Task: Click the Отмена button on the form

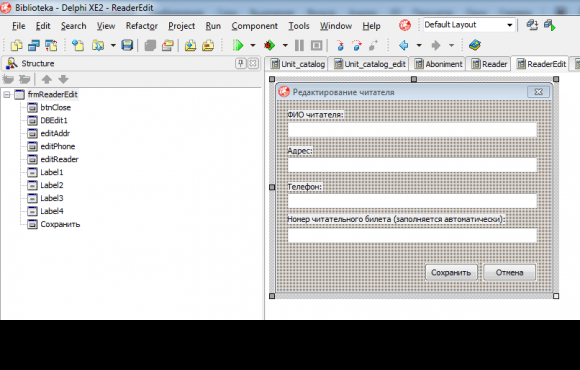Action: tap(509, 273)
